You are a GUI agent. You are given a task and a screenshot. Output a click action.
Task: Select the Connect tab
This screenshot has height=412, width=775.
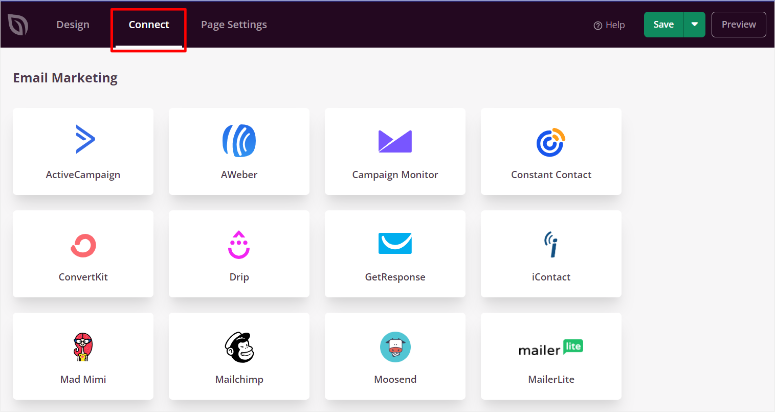(x=149, y=25)
